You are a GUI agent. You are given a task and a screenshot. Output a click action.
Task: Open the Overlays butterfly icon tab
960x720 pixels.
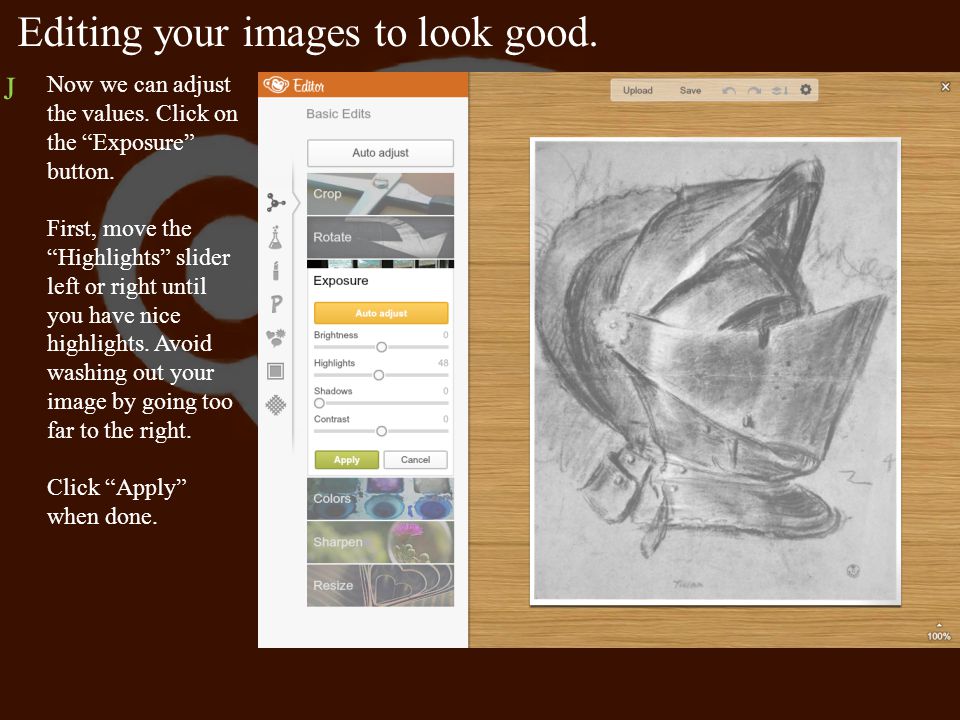click(x=276, y=337)
